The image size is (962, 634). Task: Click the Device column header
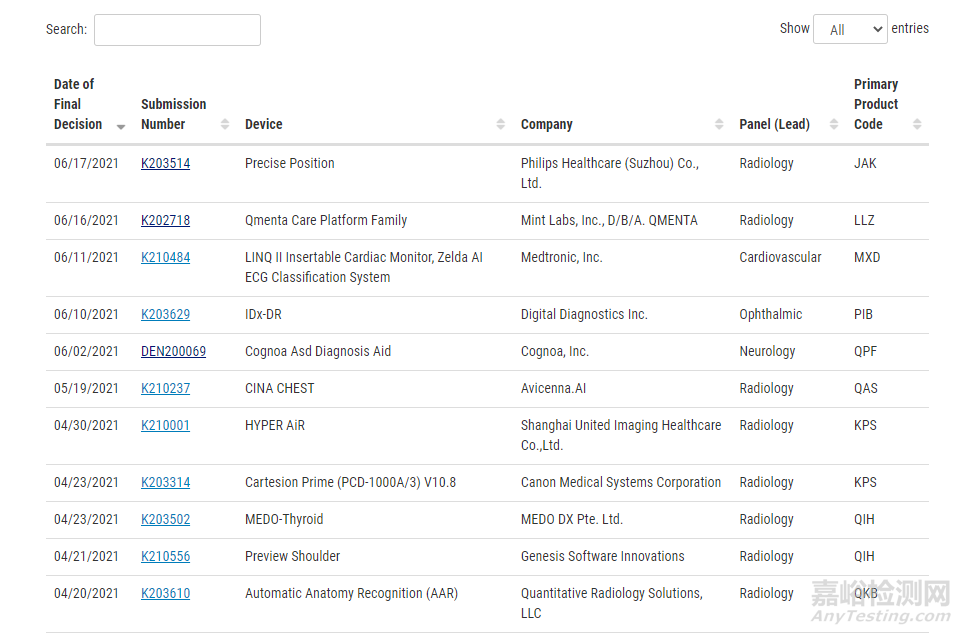click(x=264, y=125)
